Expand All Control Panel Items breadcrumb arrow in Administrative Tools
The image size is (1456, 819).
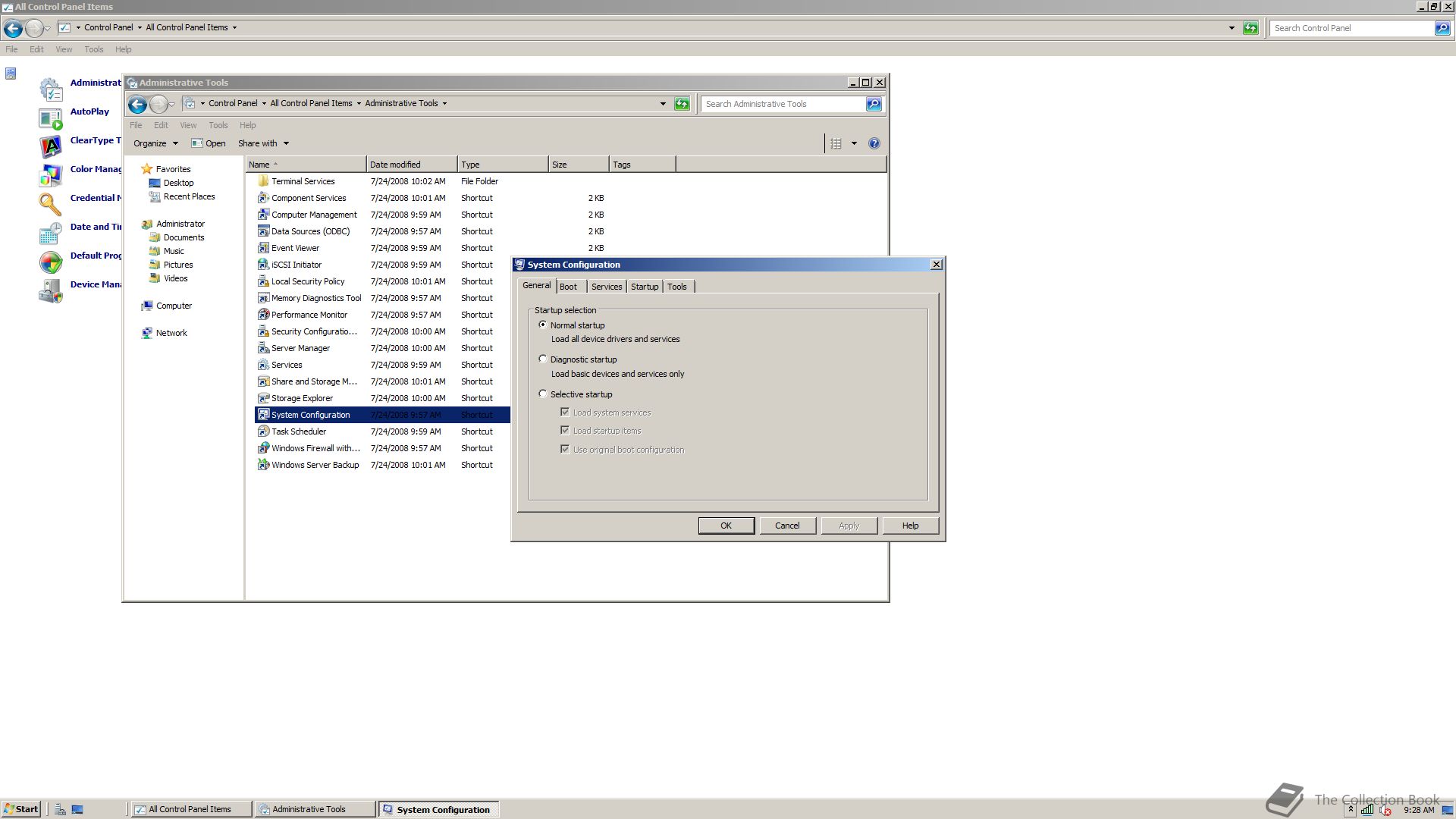coord(359,104)
